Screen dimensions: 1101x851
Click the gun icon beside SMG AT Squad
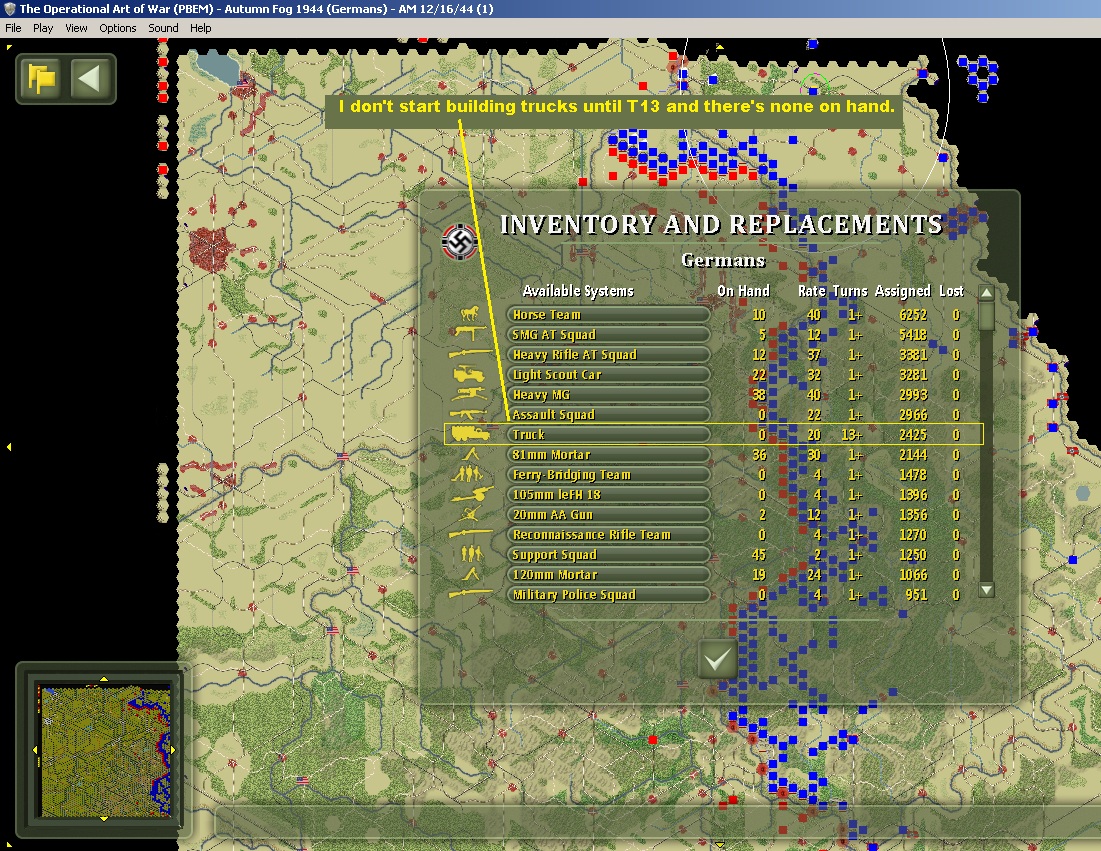(470, 333)
